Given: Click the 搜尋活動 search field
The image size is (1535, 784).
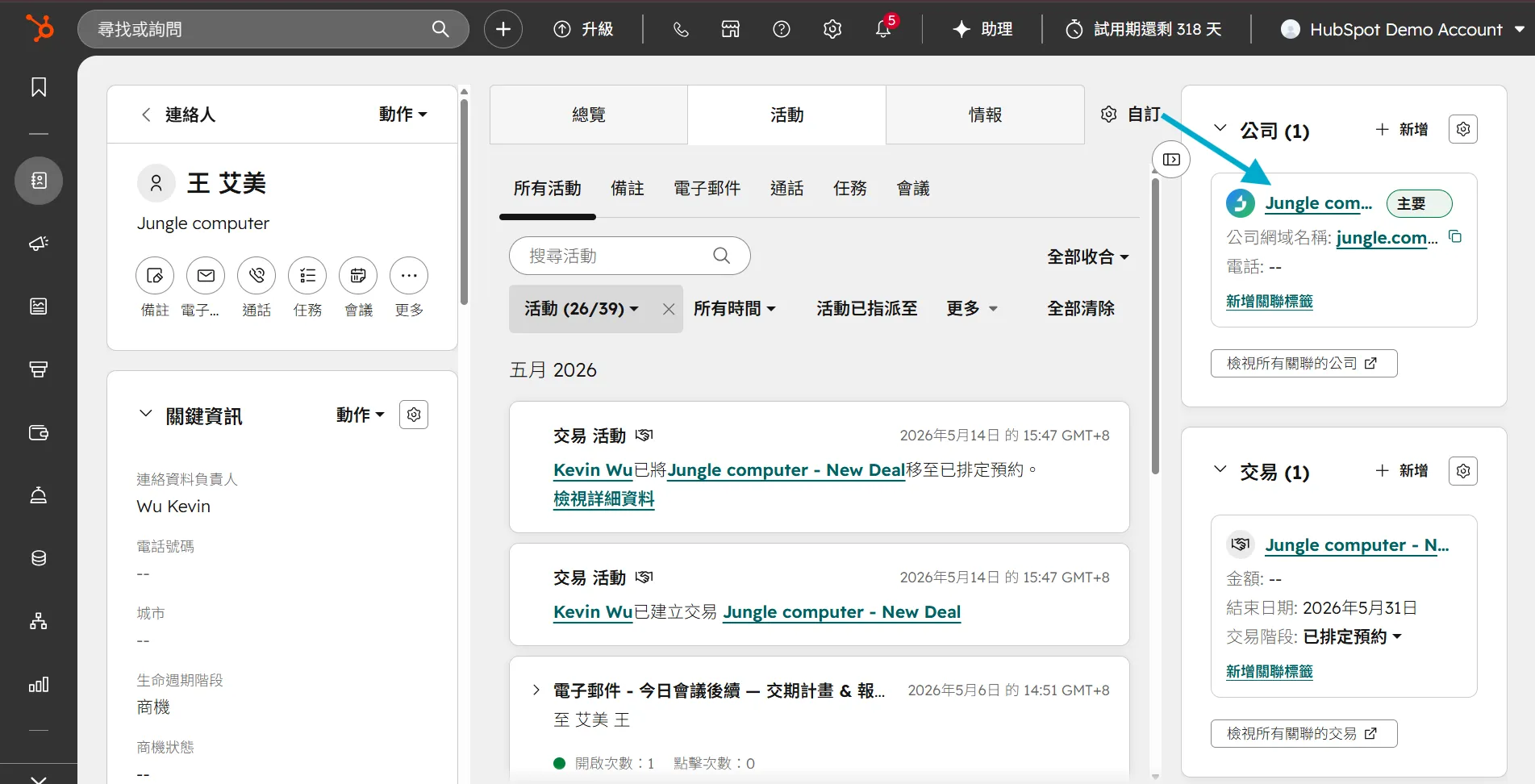Looking at the screenshot, I should pos(630,256).
